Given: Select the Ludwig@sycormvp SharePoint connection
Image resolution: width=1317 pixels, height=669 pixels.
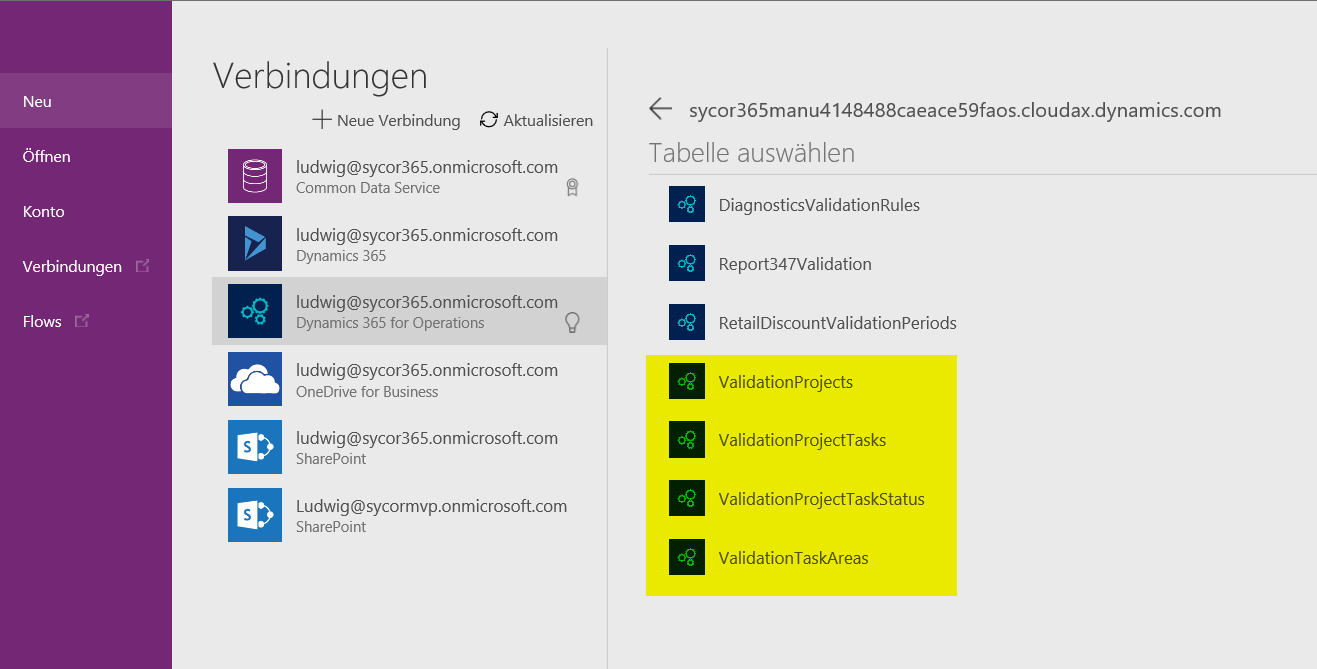Looking at the screenshot, I should (431, 515).
